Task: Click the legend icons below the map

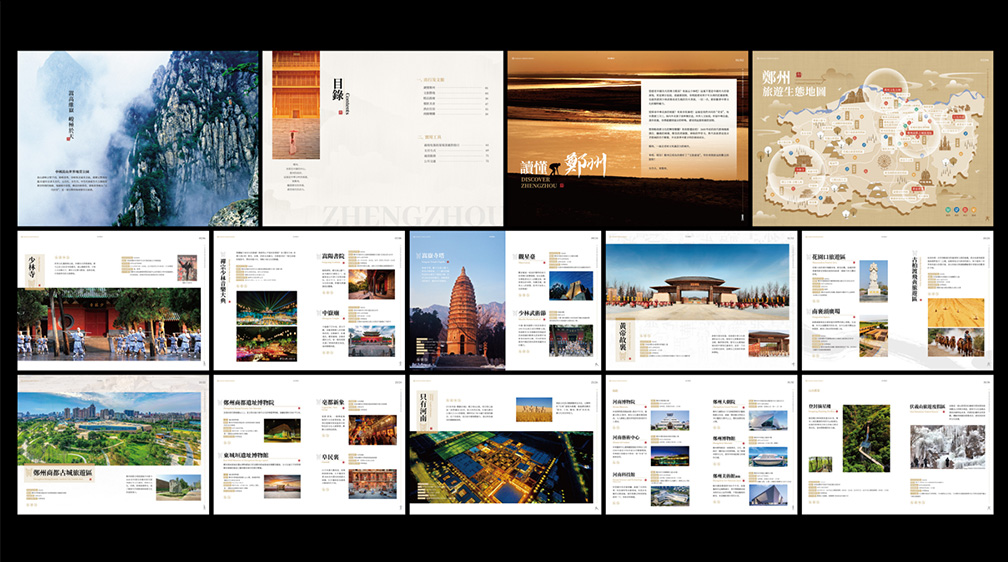Action: pyautogui.click(x=961, y=210)
